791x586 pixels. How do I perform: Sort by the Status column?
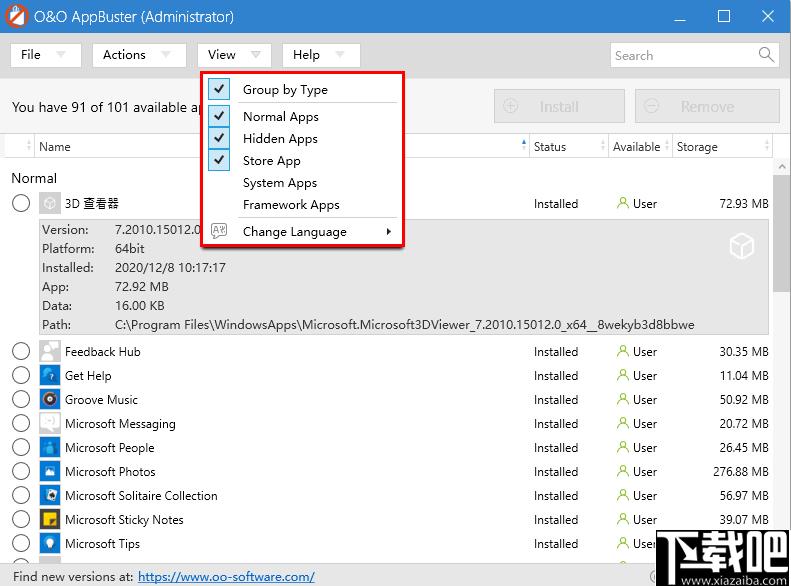(569, 146)
